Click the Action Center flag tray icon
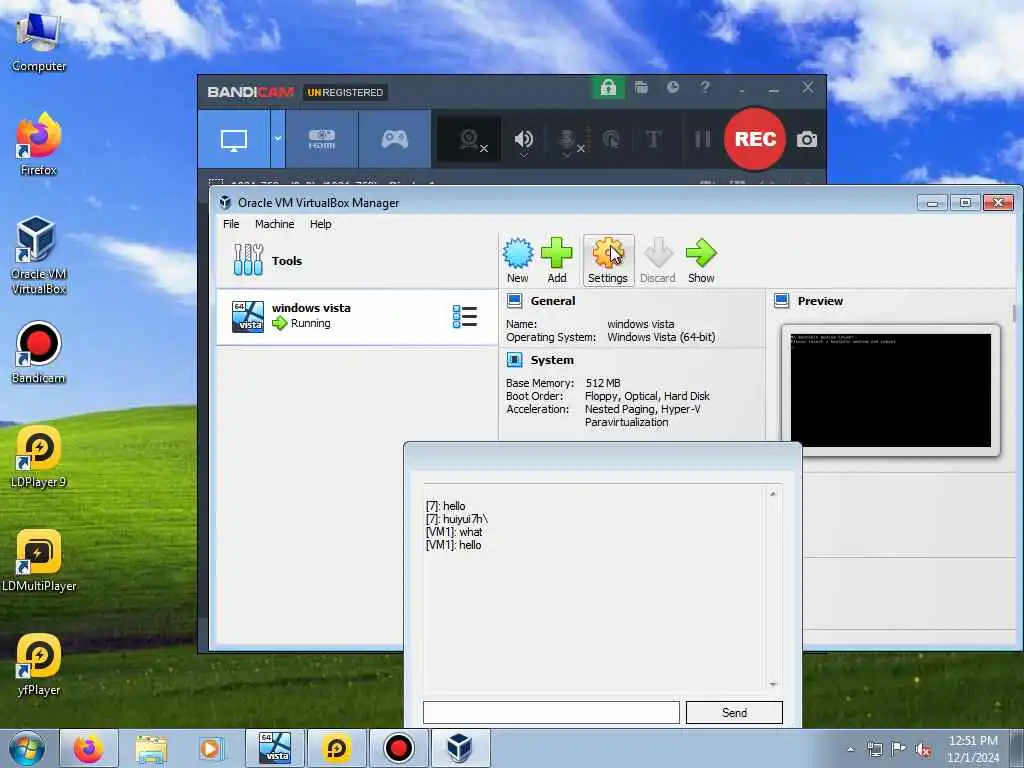1024x768 pixels. (899, 749)
